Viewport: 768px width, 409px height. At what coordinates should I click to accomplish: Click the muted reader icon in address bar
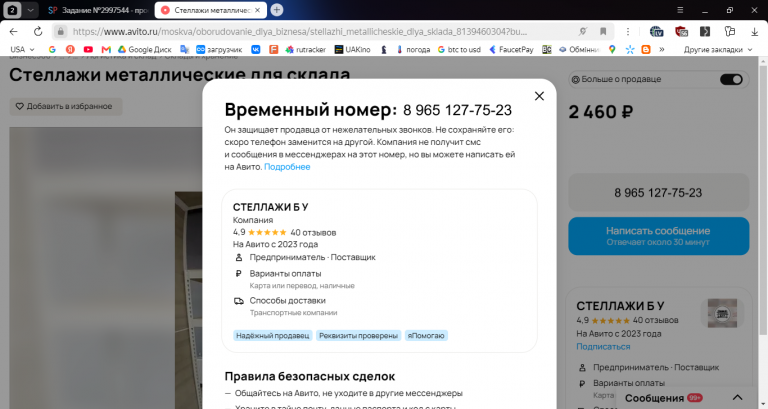[x=582, y=32]
